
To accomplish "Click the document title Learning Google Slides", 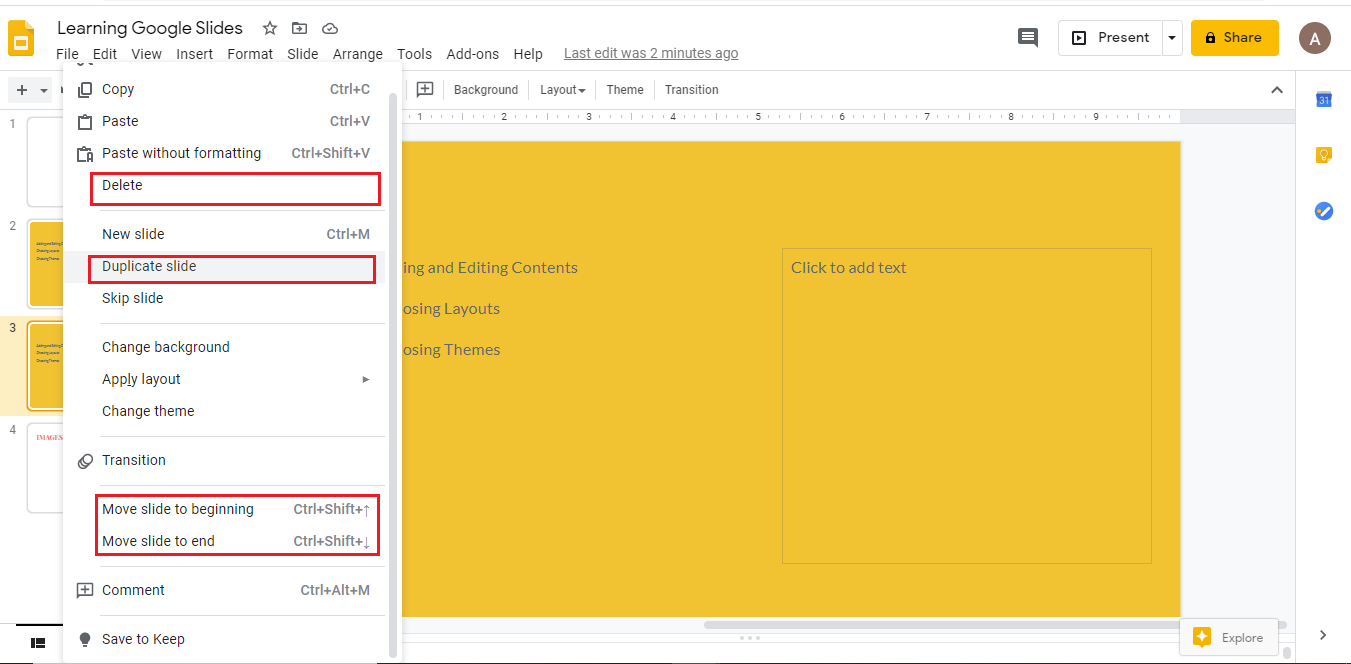I will [150, 28].
